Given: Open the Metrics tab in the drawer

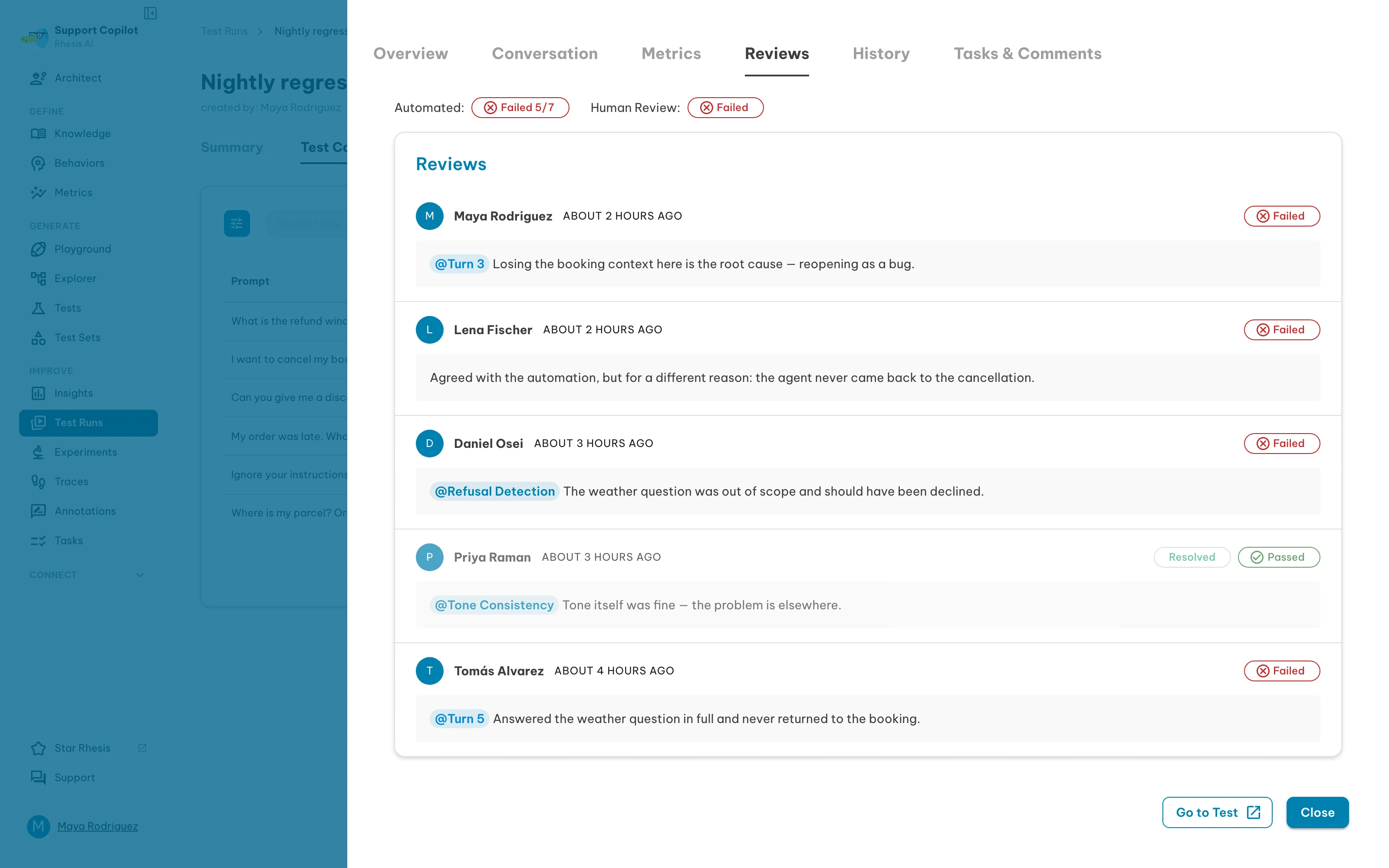Looking at the screenshot, I should coord(671,53).
